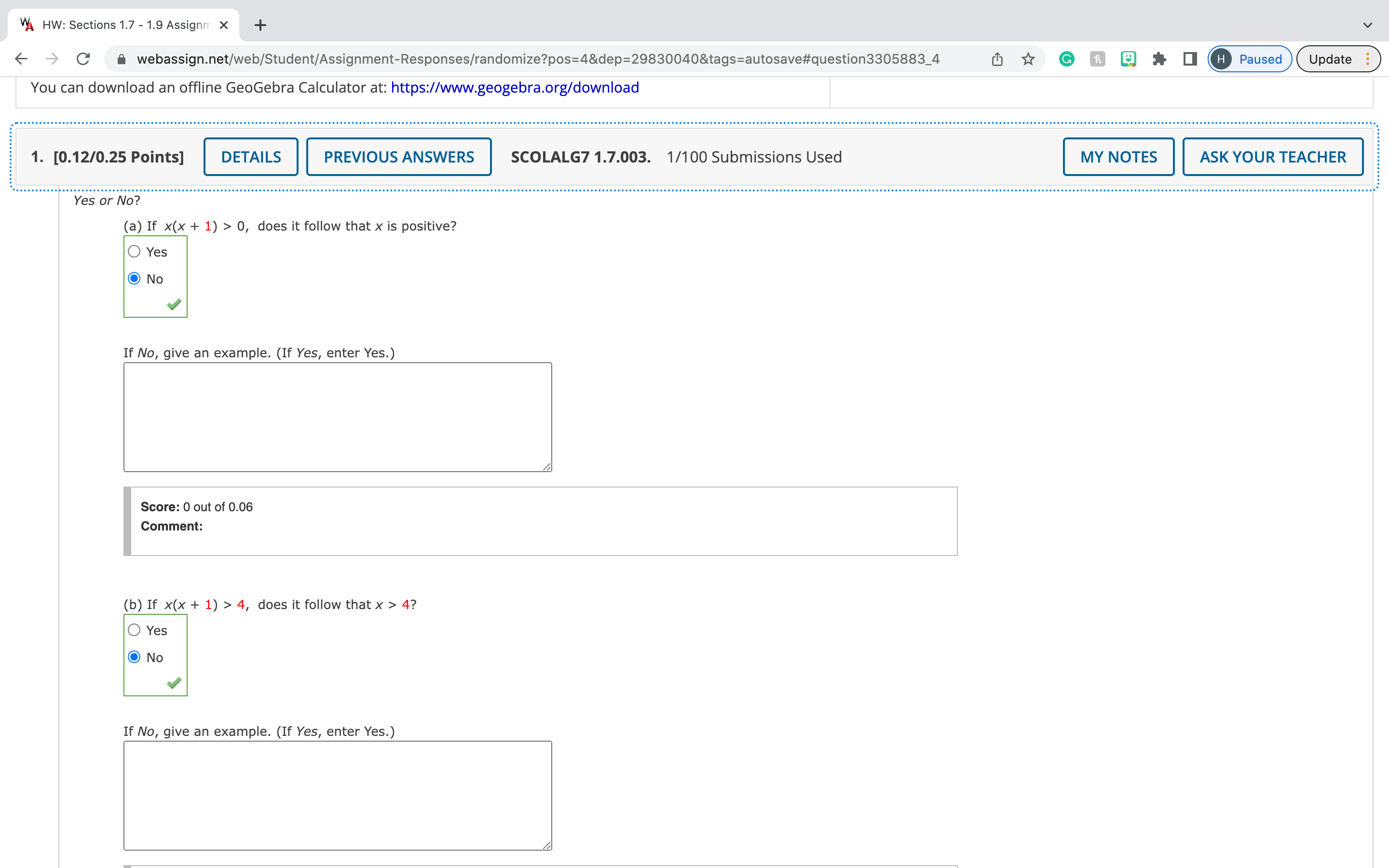Select Yes for part (b)

(x=134, y=630)
